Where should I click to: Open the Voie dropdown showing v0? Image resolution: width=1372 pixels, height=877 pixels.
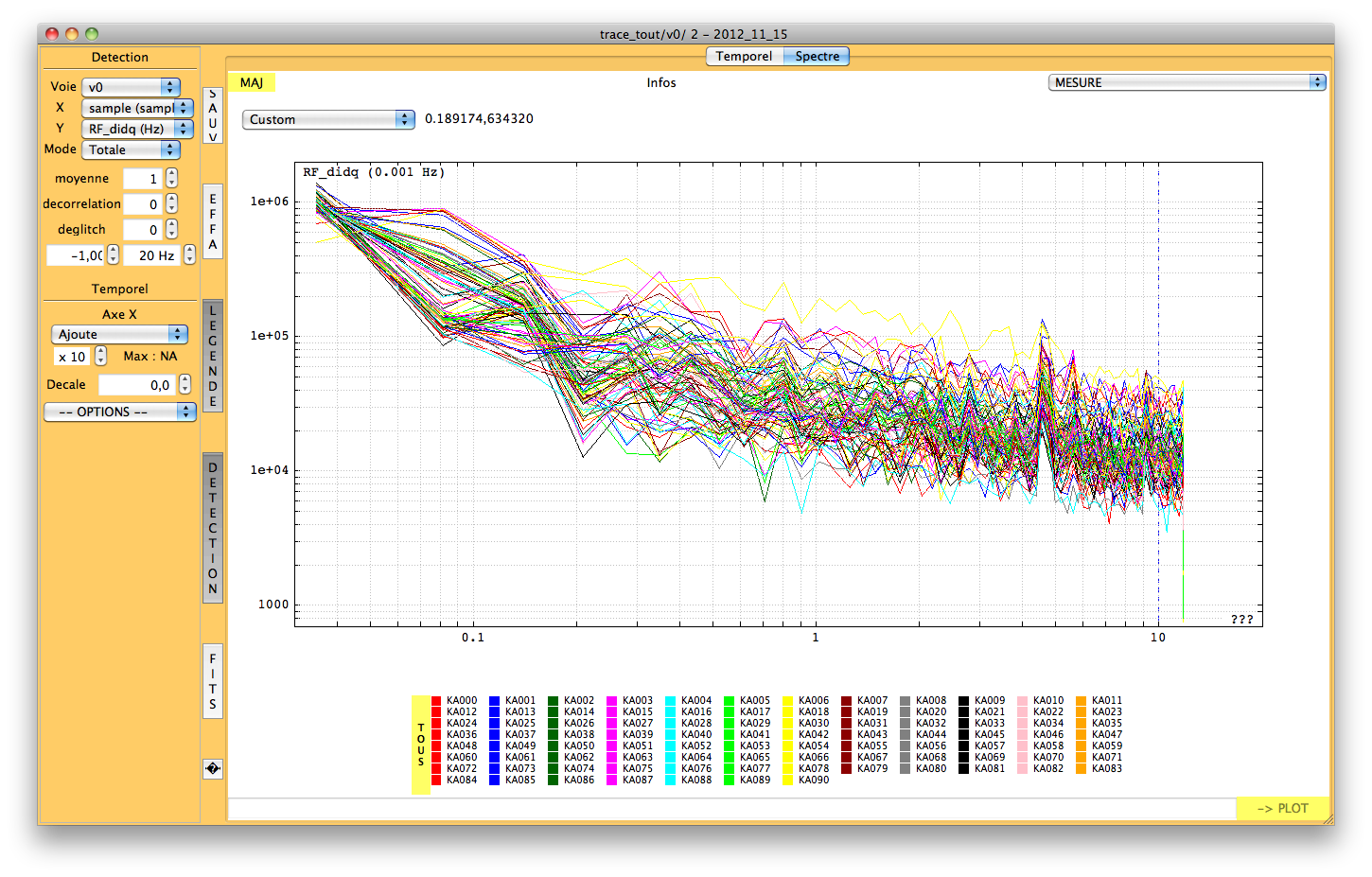[131, 87]
